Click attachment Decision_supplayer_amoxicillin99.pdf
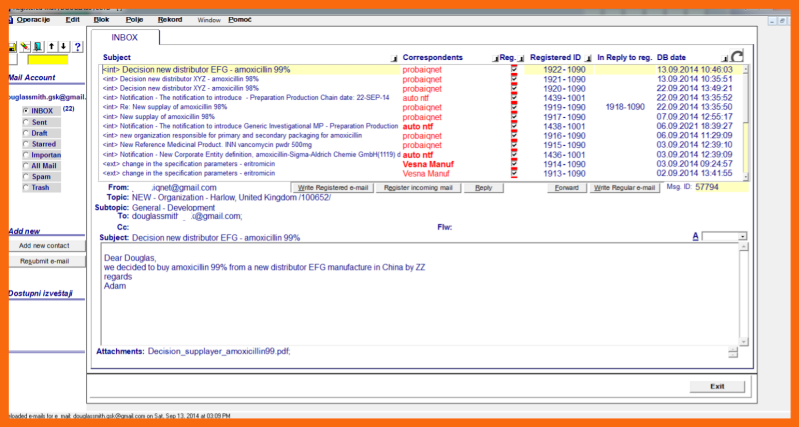This screenshot has height=427, width=799. 219,351
